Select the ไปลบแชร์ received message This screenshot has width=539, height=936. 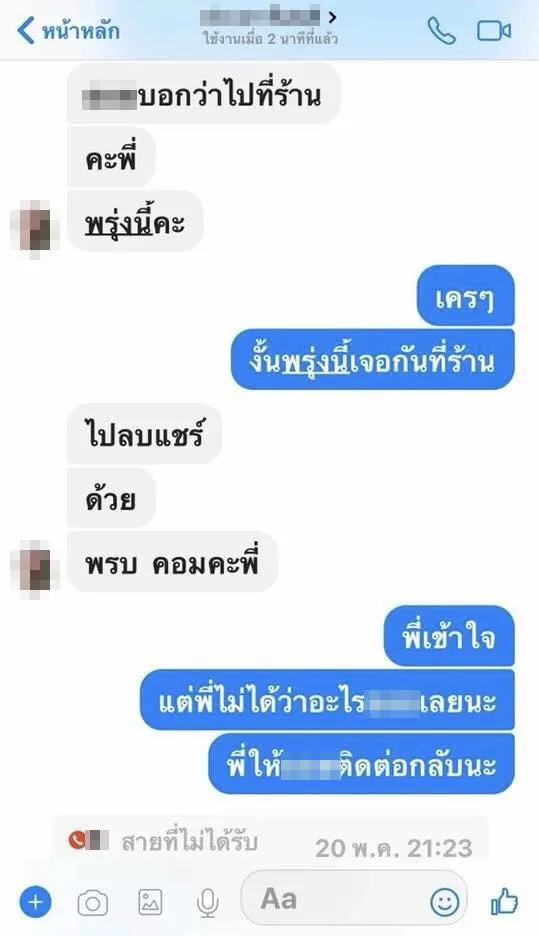[x=144, y=433]
